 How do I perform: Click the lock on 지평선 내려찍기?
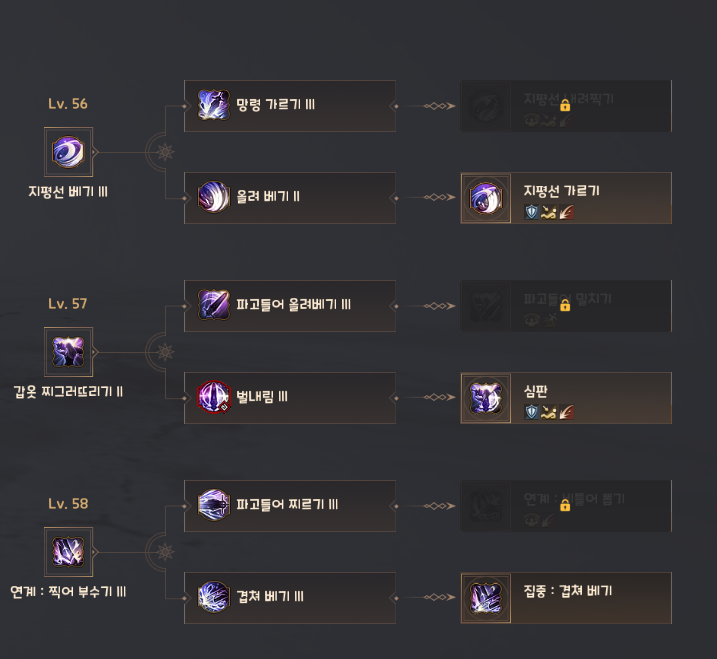click(565, 105)
